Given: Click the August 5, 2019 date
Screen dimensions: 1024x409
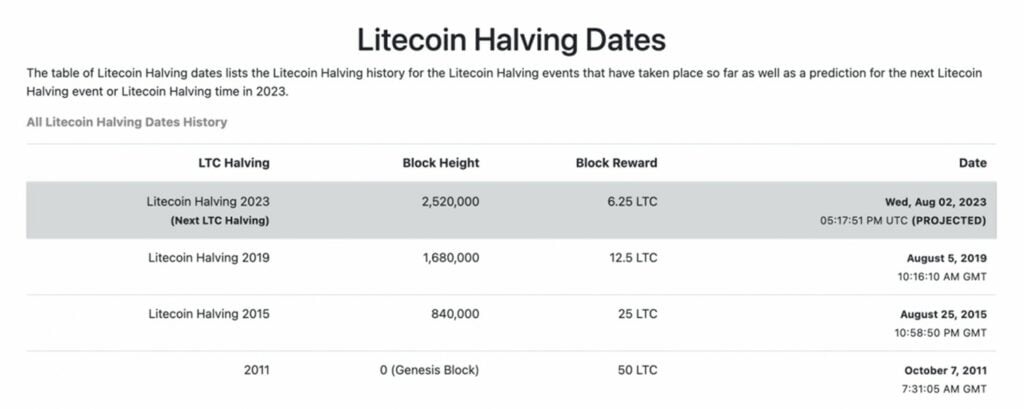Looking at the screenshot, I should (x=947, y=258).
